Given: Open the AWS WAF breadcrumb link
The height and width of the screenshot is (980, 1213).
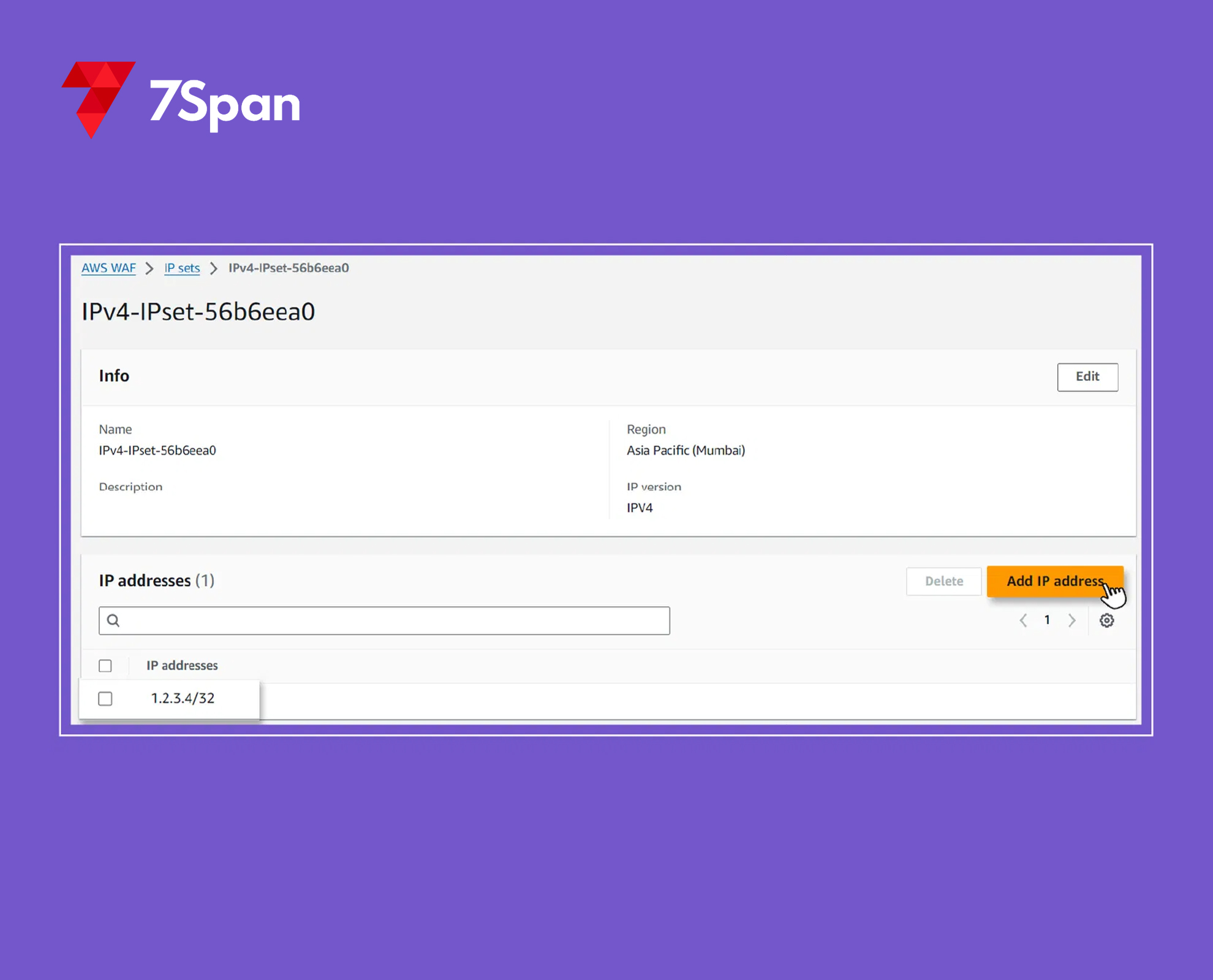Looking at the screenshot, I should tap(108, 268).
